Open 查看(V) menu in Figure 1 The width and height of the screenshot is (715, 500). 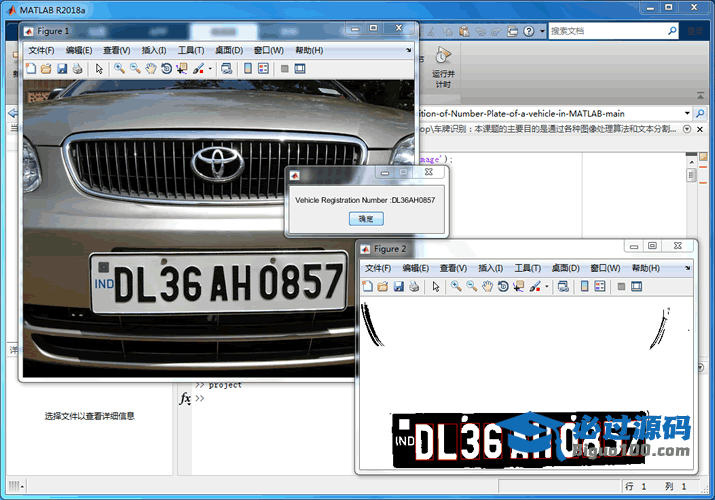pos(116,50)
